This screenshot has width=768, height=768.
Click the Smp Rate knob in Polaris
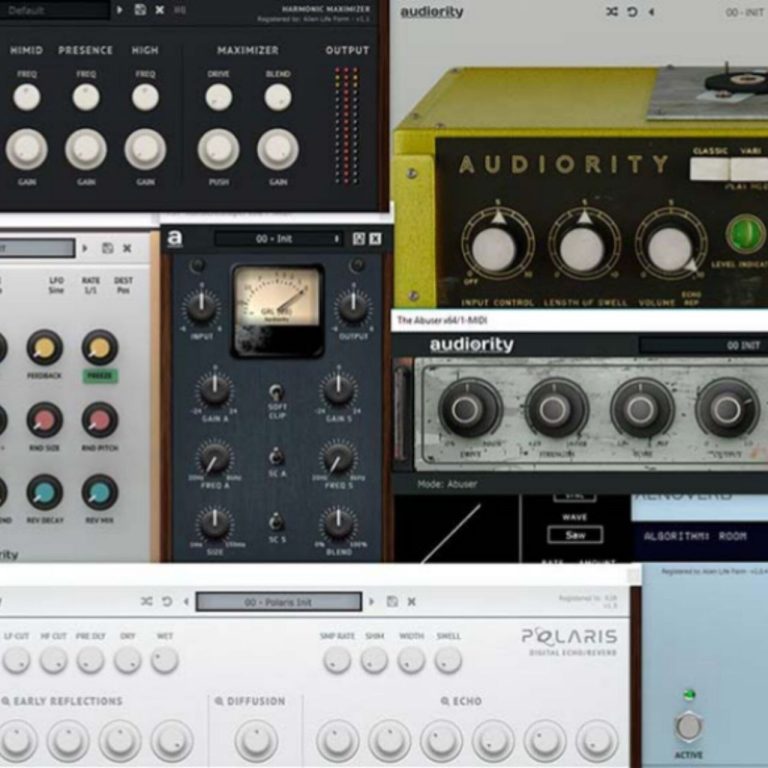(x=337, y=660)
